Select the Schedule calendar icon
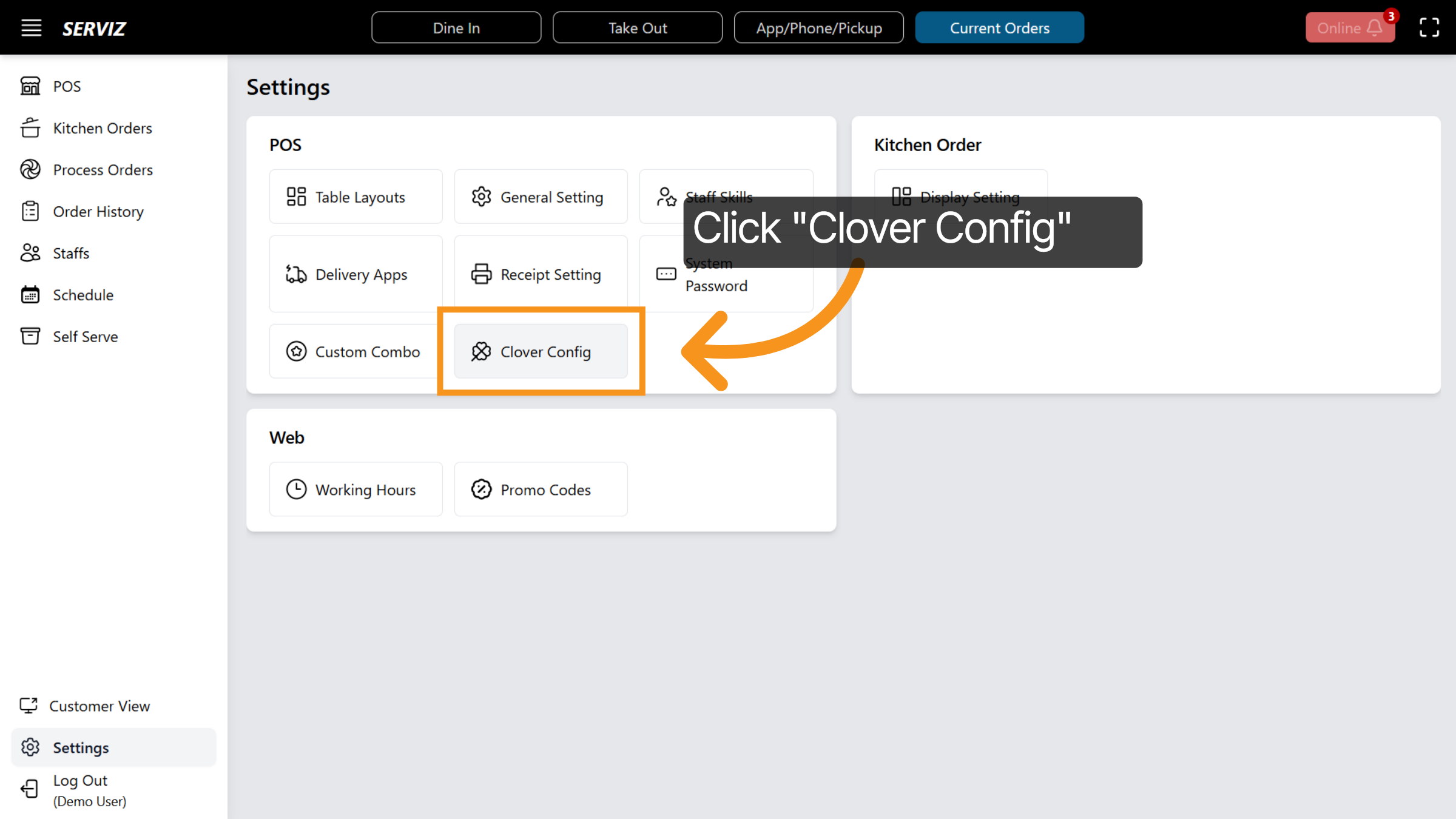The image size is (1456, 819). [x=30, y=295]
